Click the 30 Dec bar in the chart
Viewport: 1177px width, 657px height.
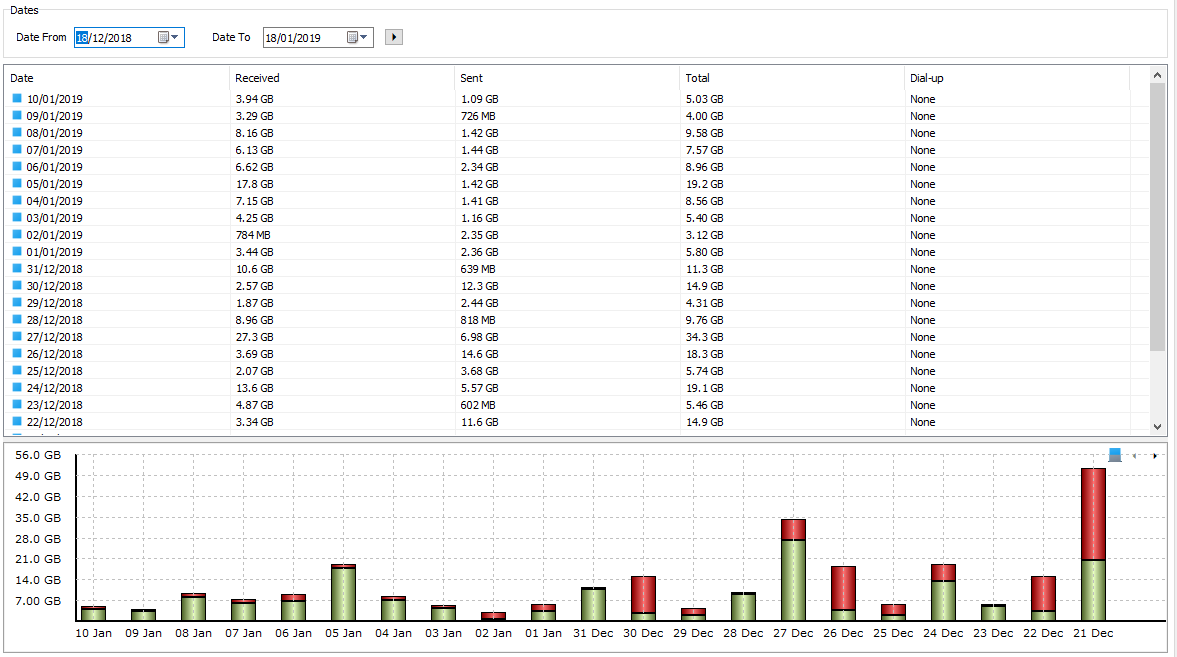(643, 598)
